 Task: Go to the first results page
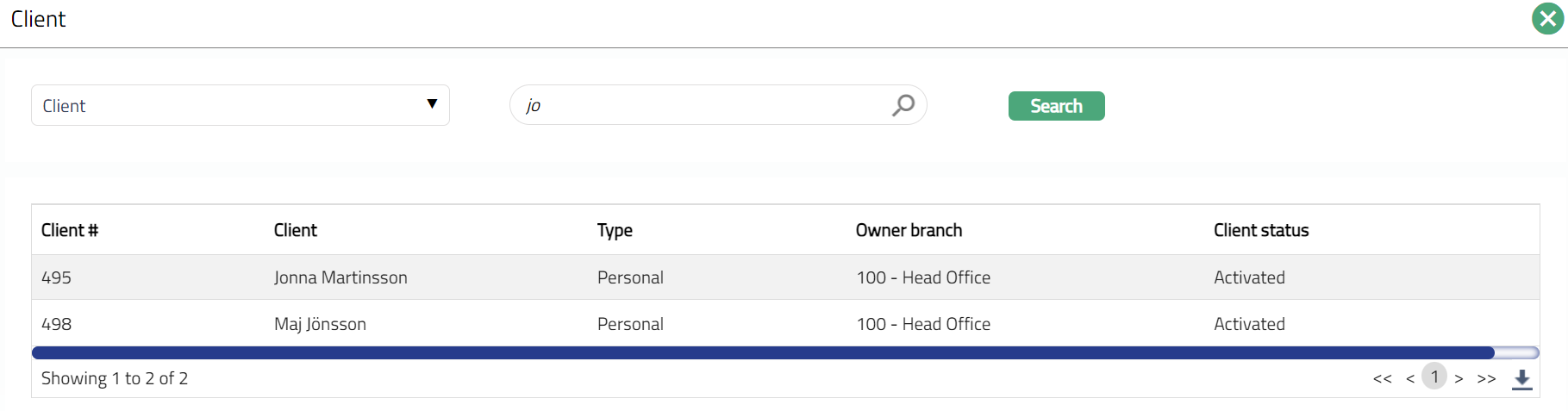[x=1382, y=379]
